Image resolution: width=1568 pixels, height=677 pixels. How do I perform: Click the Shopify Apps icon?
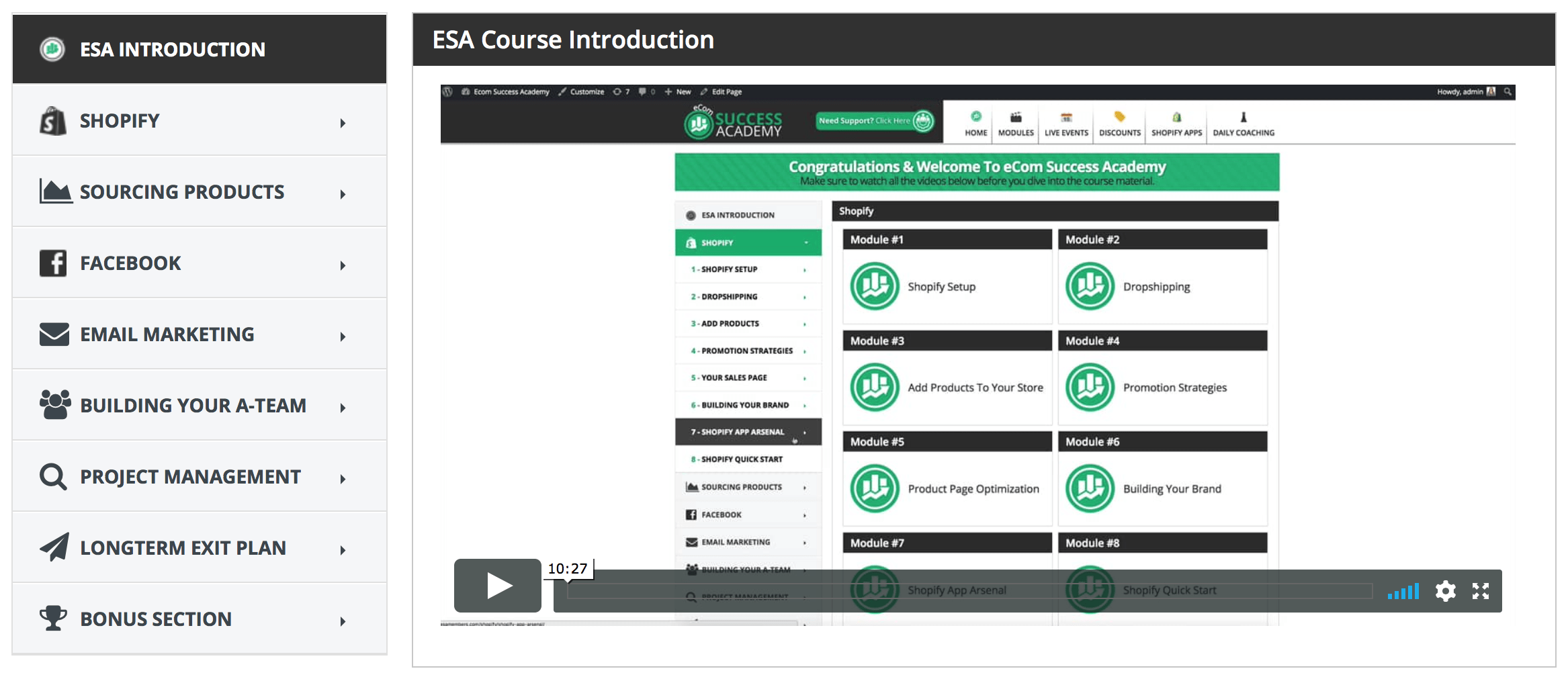click(1176, 117)
